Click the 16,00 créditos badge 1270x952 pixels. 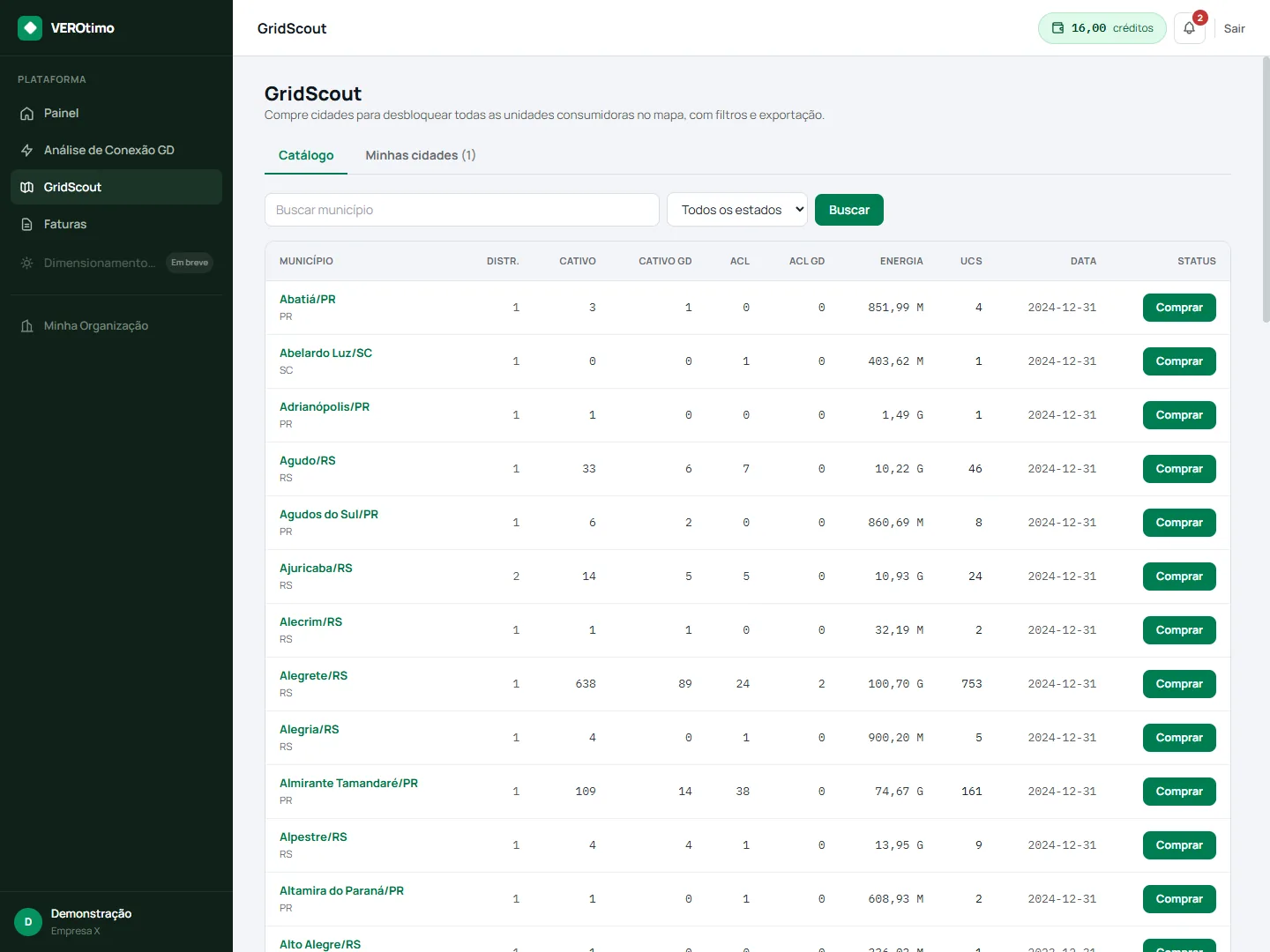coord(1102,28)
